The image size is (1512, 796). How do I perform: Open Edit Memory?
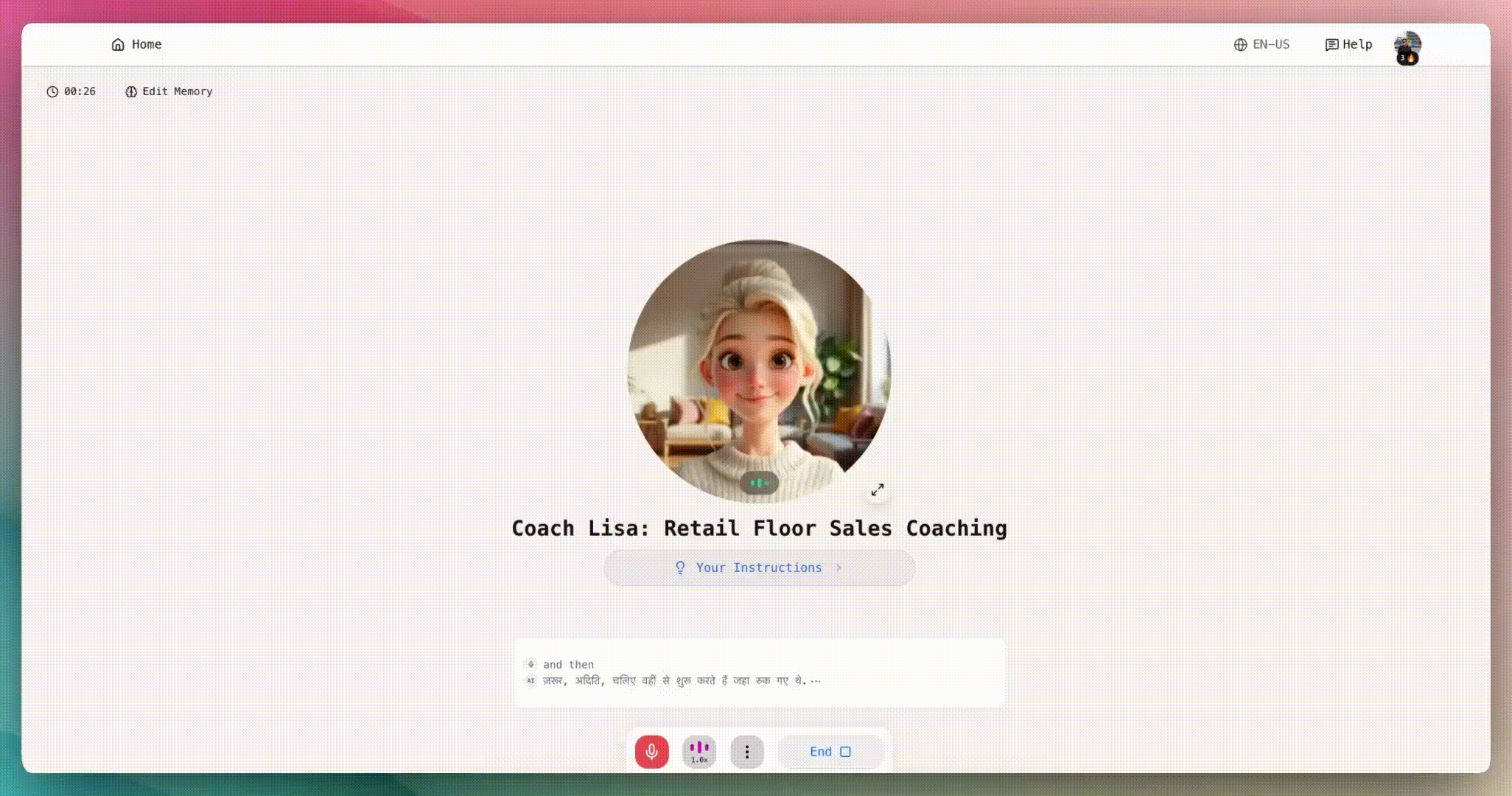(169, 91)
